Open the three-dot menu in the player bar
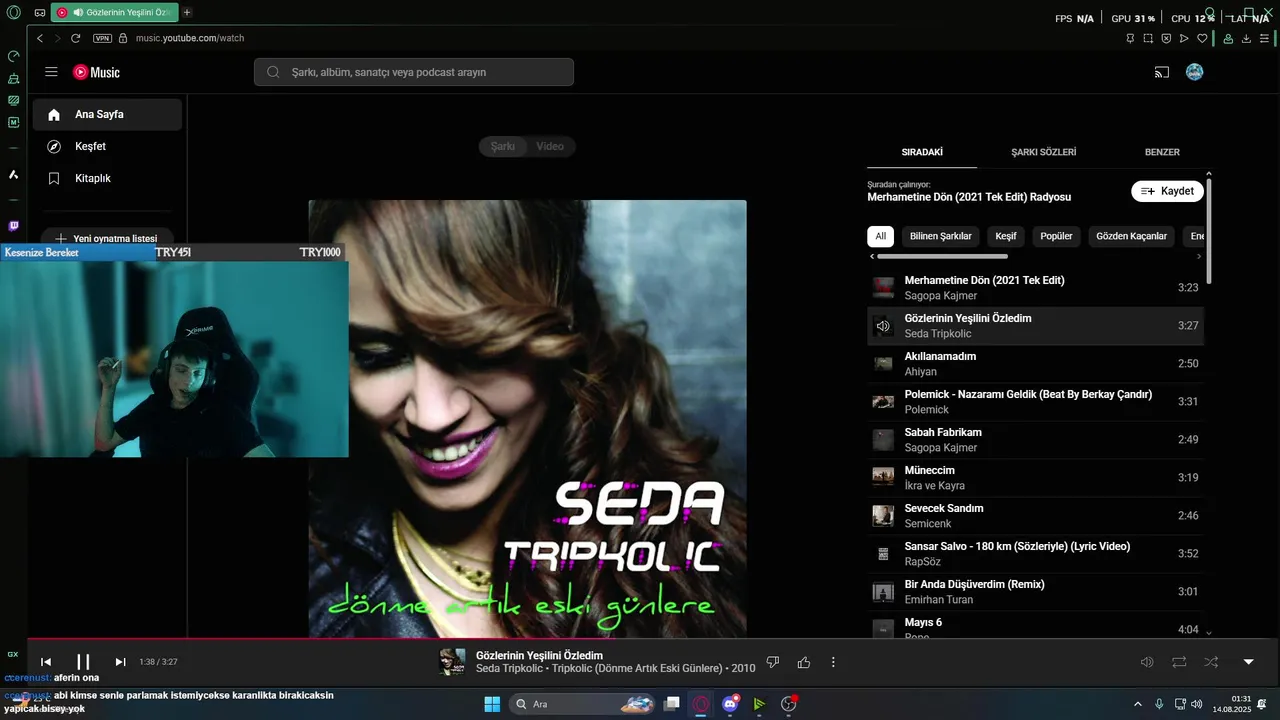The width and height of the screenshot is (1280, 720). (x=833, y=662)
